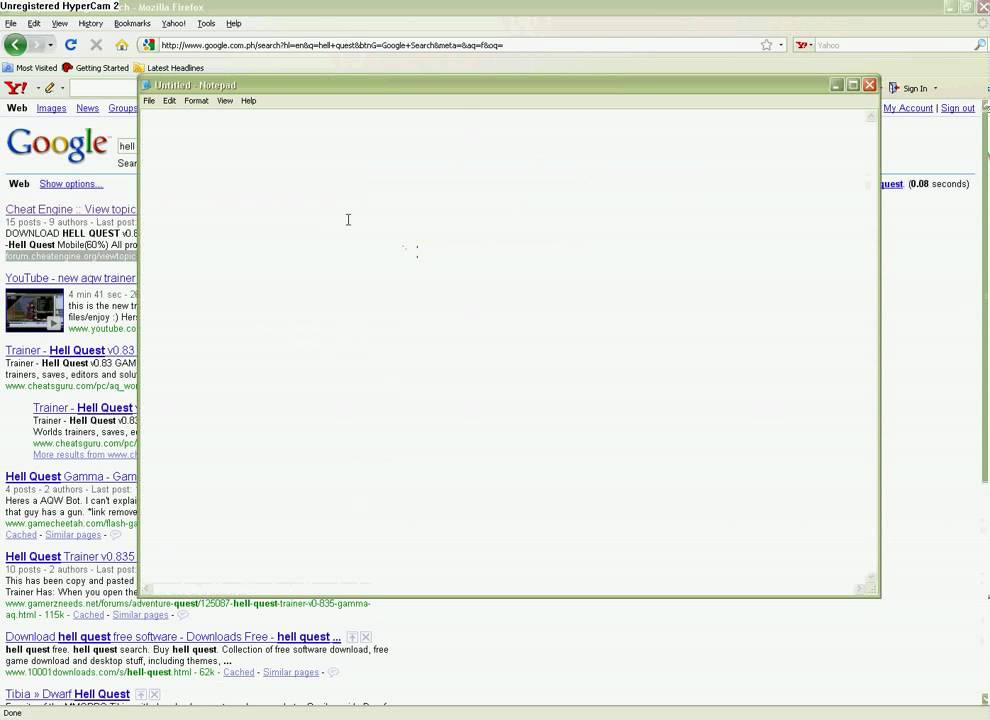Open the address bar history dropdown arrow
Image resolution: width=990 pixels, height=720 pixels.
pos(781,45)
